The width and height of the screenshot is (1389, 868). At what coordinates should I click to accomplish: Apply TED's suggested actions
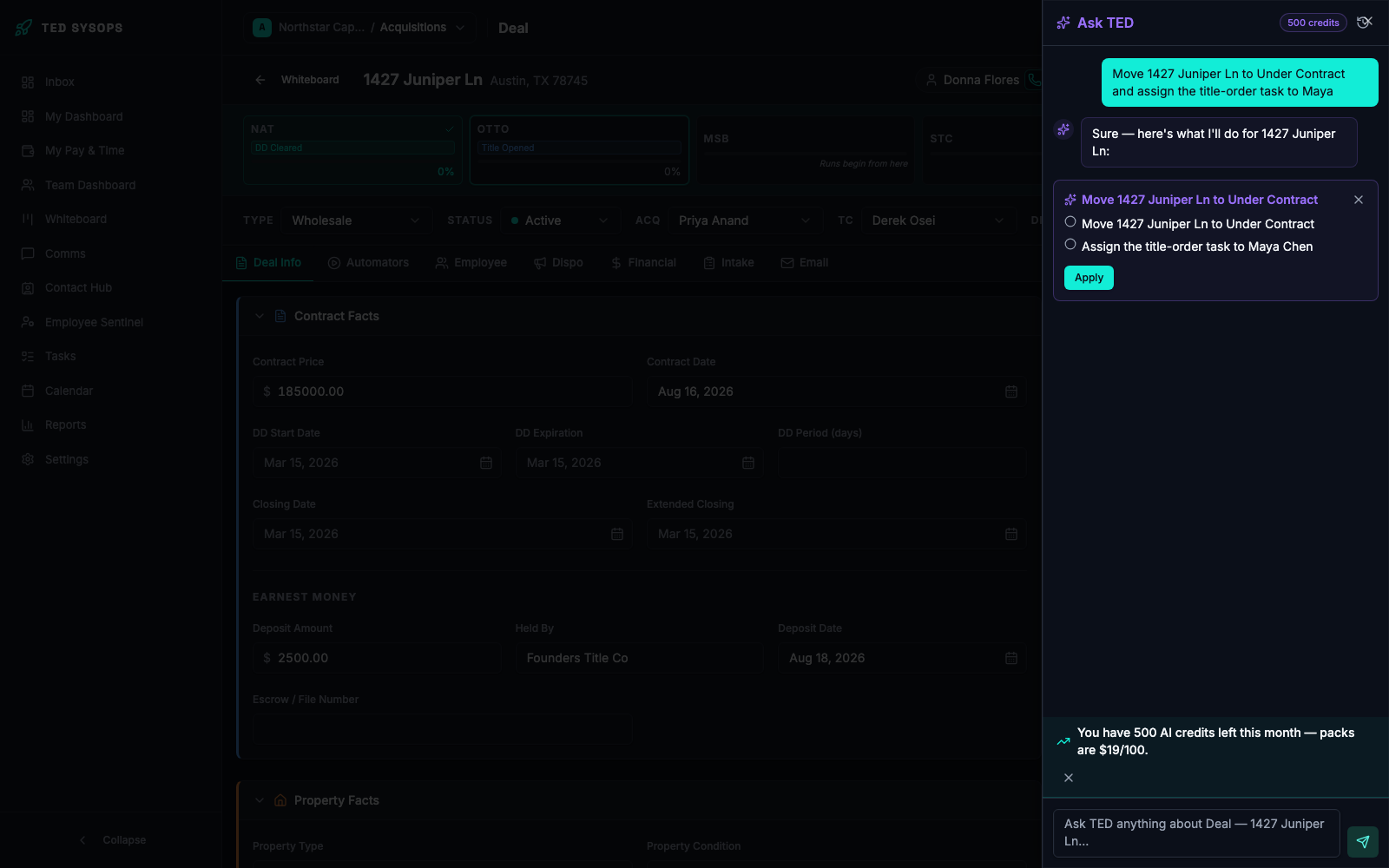click(x=1089, y=278)
